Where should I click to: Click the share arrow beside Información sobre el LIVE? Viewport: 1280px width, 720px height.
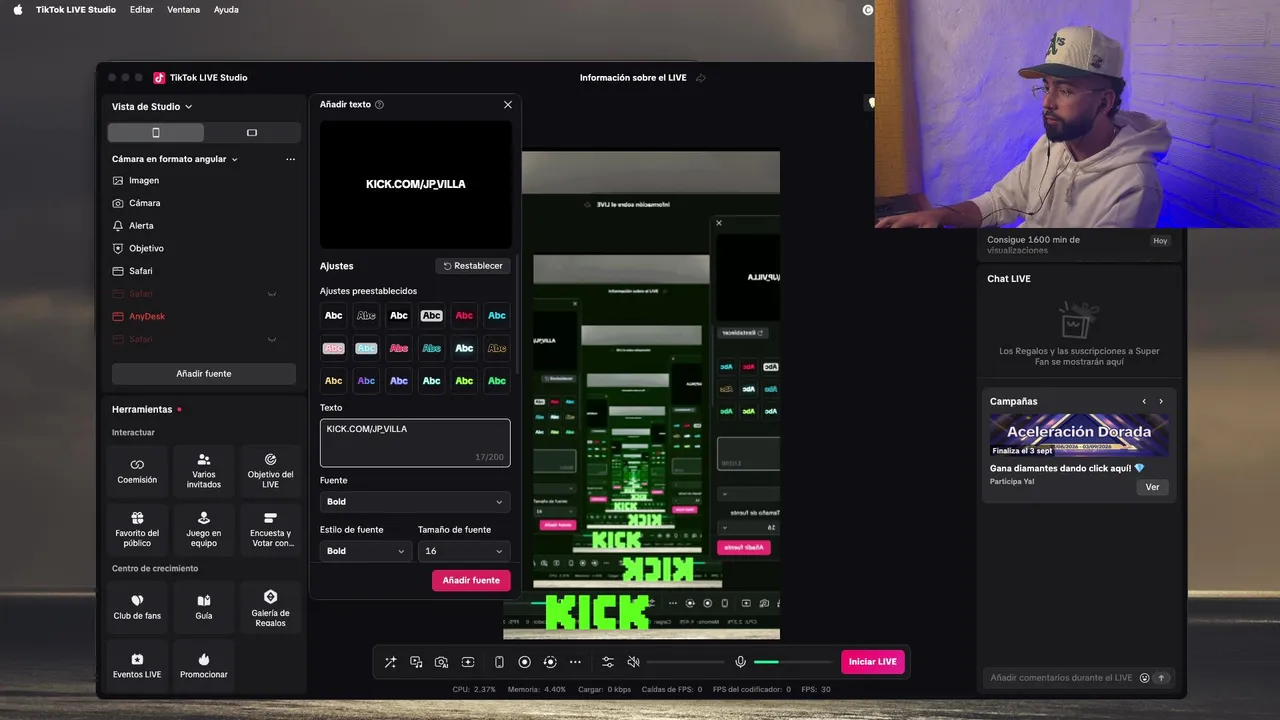(701, 78)
